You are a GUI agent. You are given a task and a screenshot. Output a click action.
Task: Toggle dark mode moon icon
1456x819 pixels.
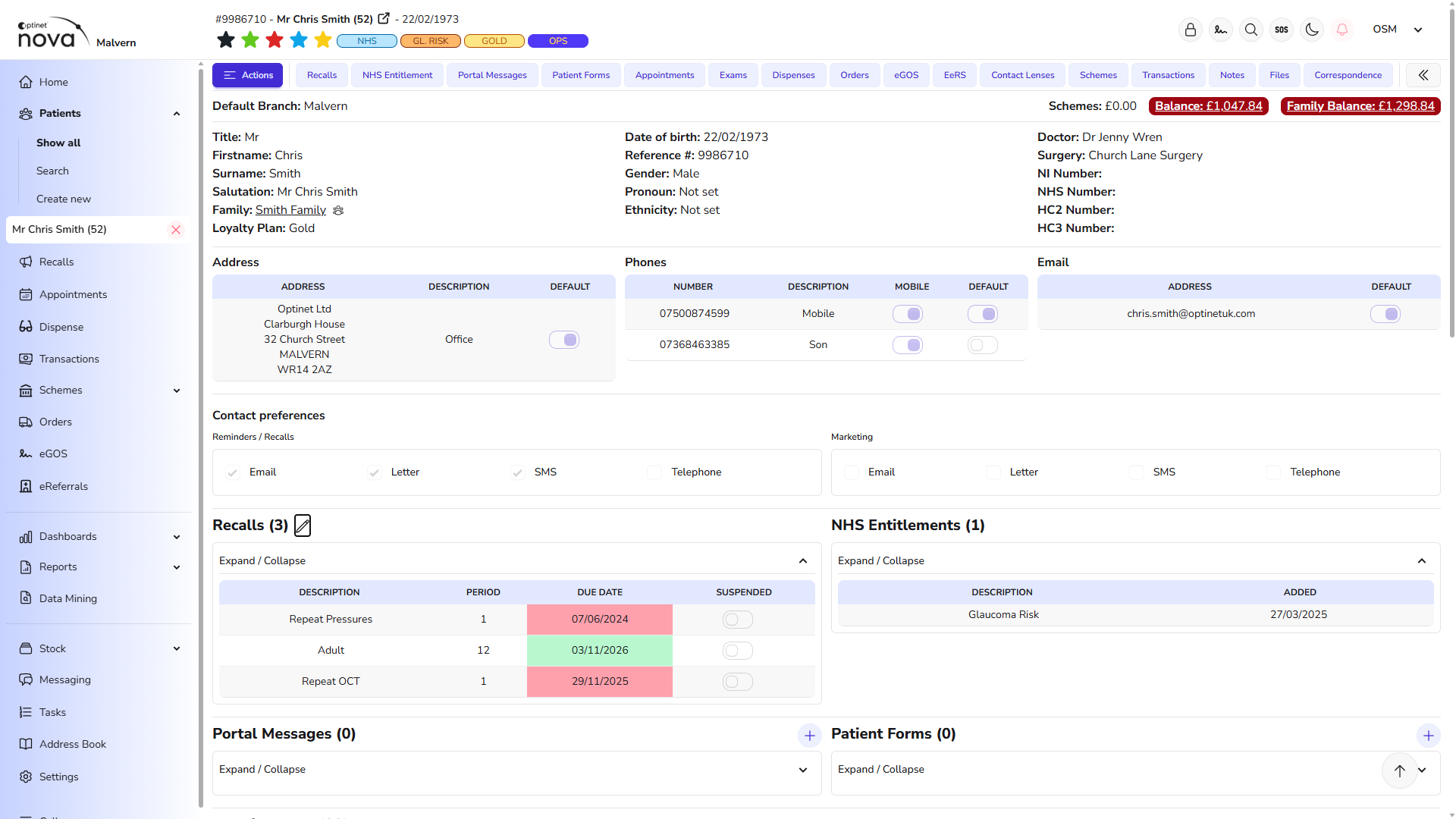click(1311, 30)
